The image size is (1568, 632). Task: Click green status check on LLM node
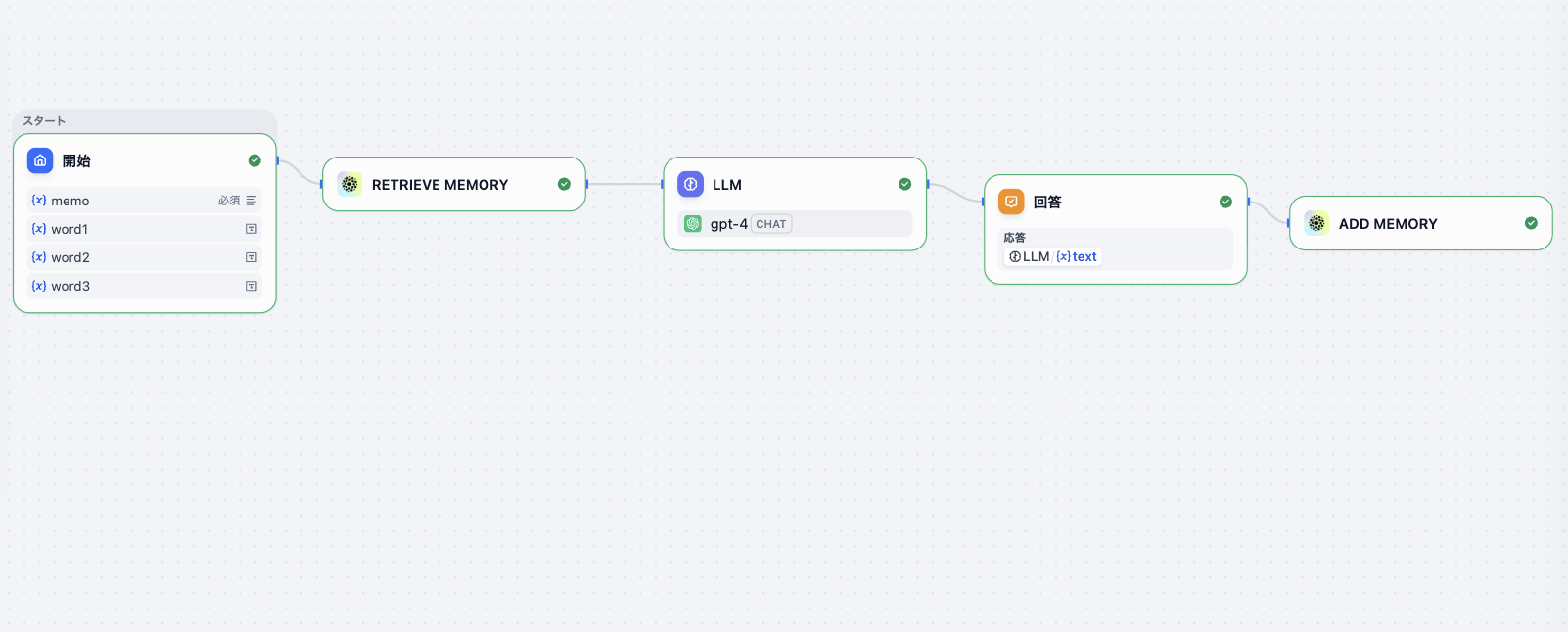pyautogui.click(x=904, y=184)
